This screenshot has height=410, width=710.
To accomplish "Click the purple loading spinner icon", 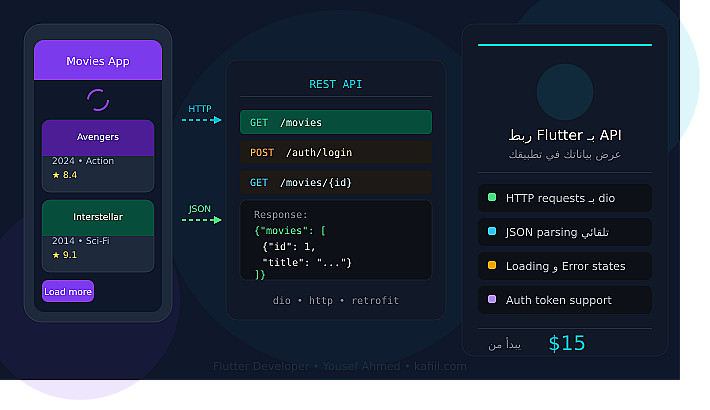I will coord(98,100).
